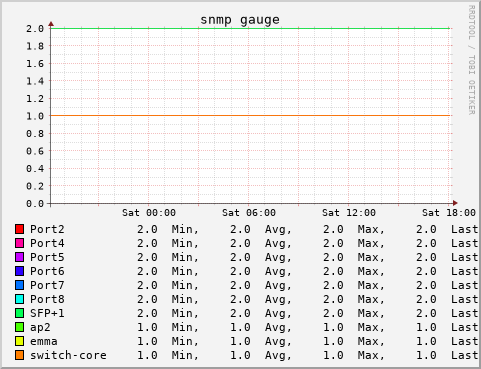Image resolution: width=481 pixels, height=369 pixels.
Task: Click the 1.0 y-axis label
Action: (x=35, y=116)
